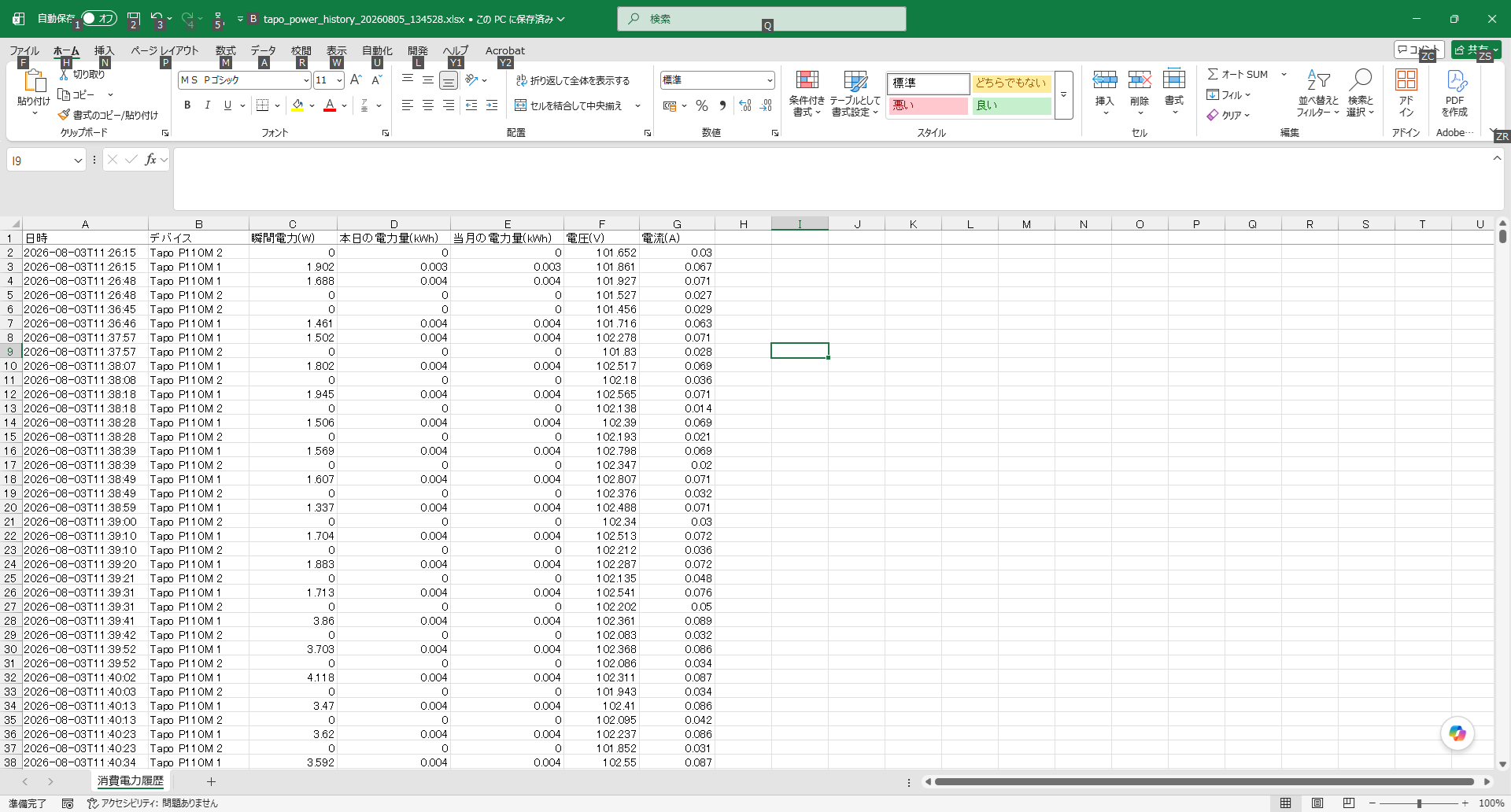Apply Comma style number format

tap(722, 105)
